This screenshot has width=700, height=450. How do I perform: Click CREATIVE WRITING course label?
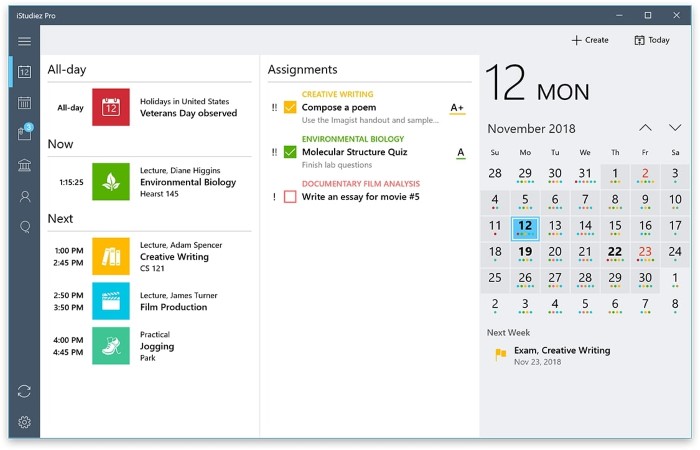338,94
